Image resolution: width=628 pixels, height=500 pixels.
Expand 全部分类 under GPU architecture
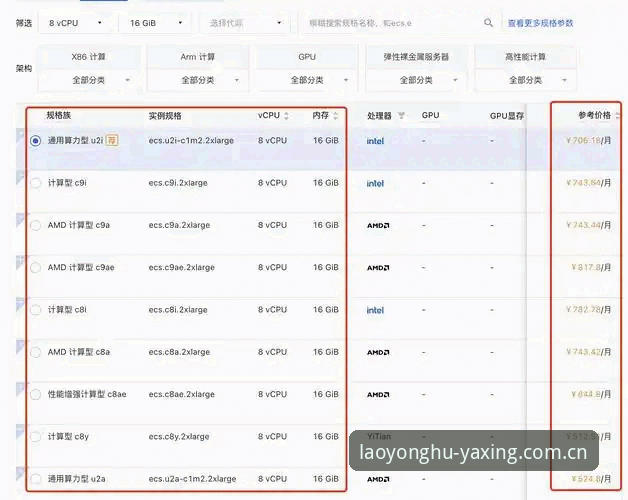coord(307,80)
